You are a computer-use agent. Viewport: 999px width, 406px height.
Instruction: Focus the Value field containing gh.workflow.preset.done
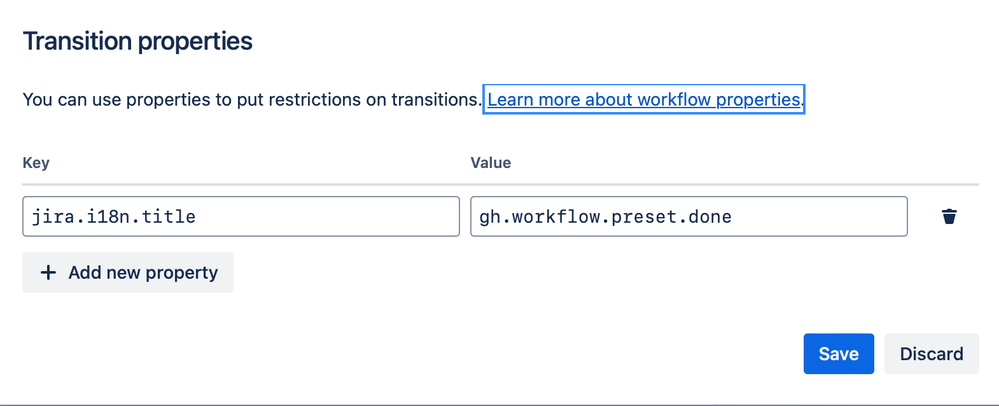pos(689,217)
